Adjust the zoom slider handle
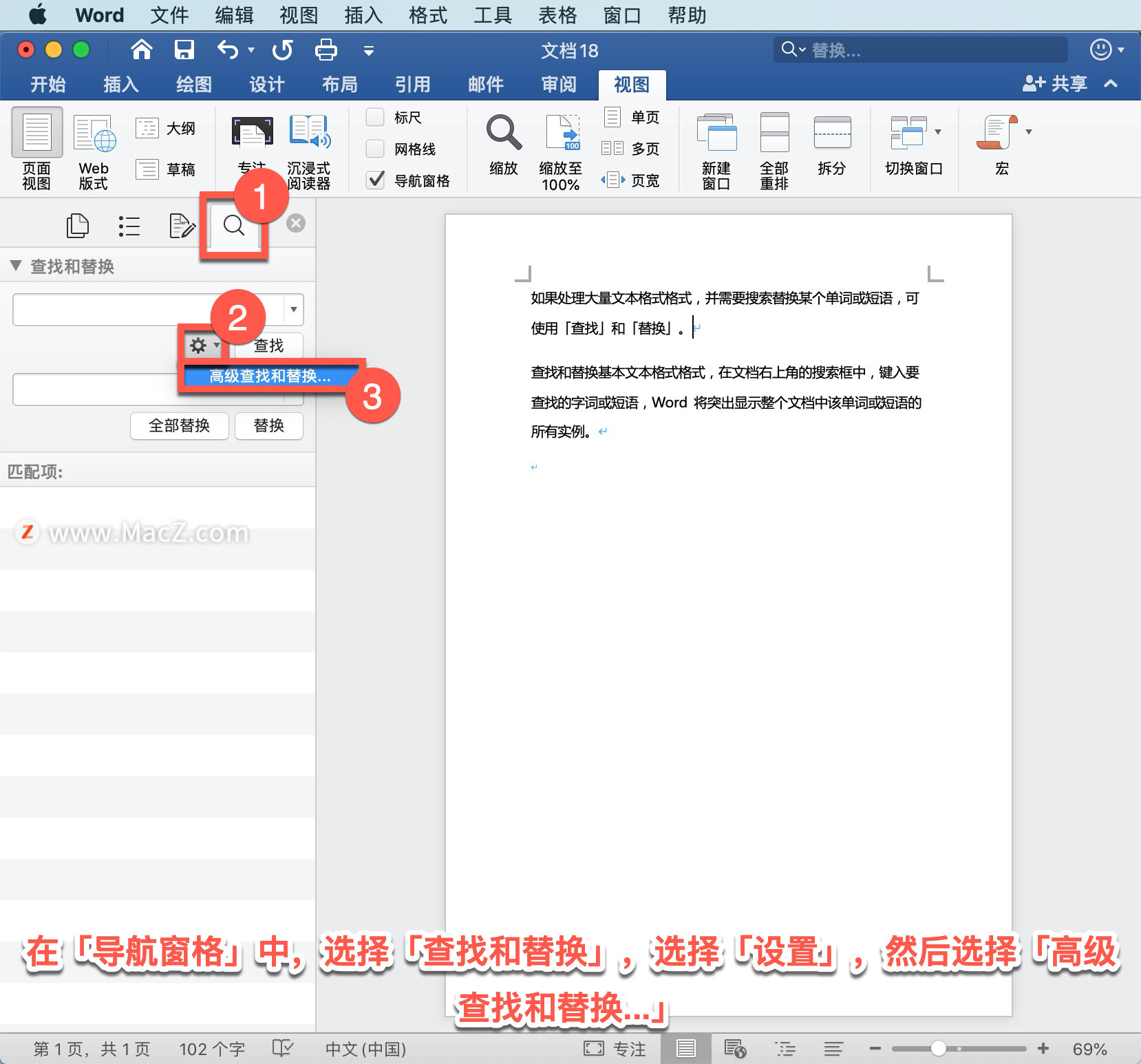This screenshot has width=1141, height=1064. (x=938, y=1048)
